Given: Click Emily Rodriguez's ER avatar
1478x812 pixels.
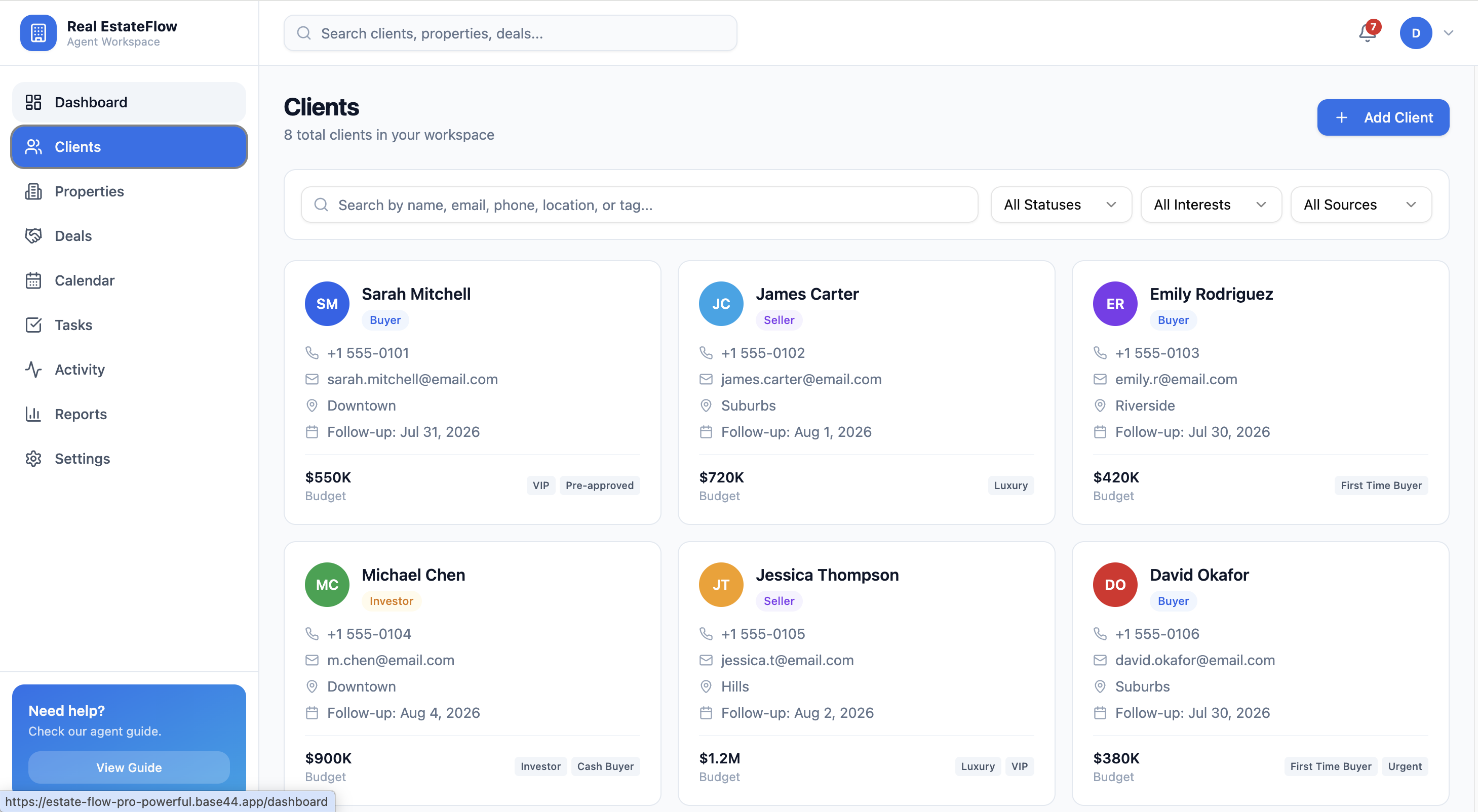Looking at the screenshot, I should [1115, 304].
